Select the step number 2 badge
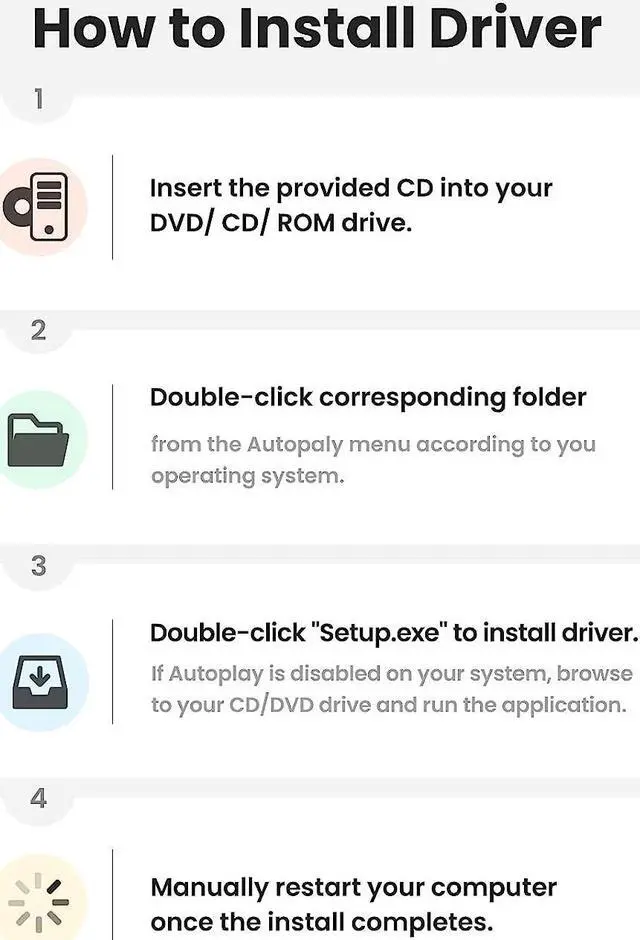Viewport: 640px width, 940px height. point(38,331)
